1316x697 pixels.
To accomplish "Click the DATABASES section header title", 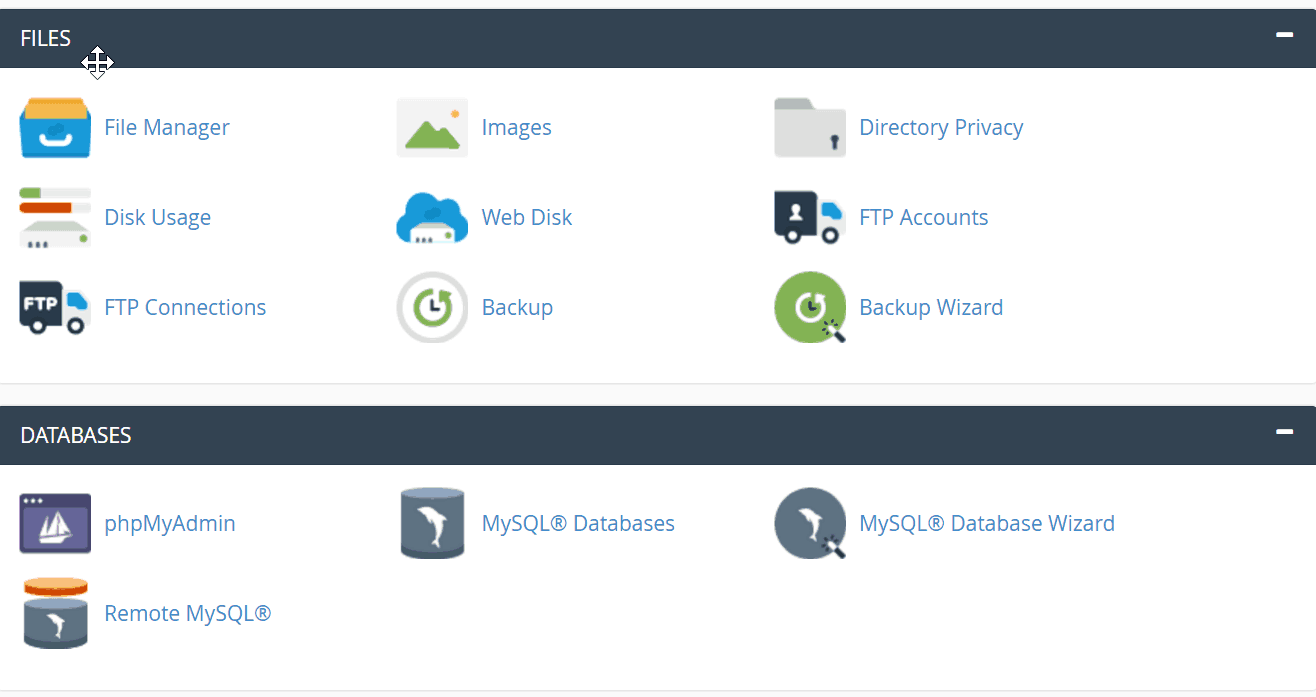I will click(x=76, y=435).
